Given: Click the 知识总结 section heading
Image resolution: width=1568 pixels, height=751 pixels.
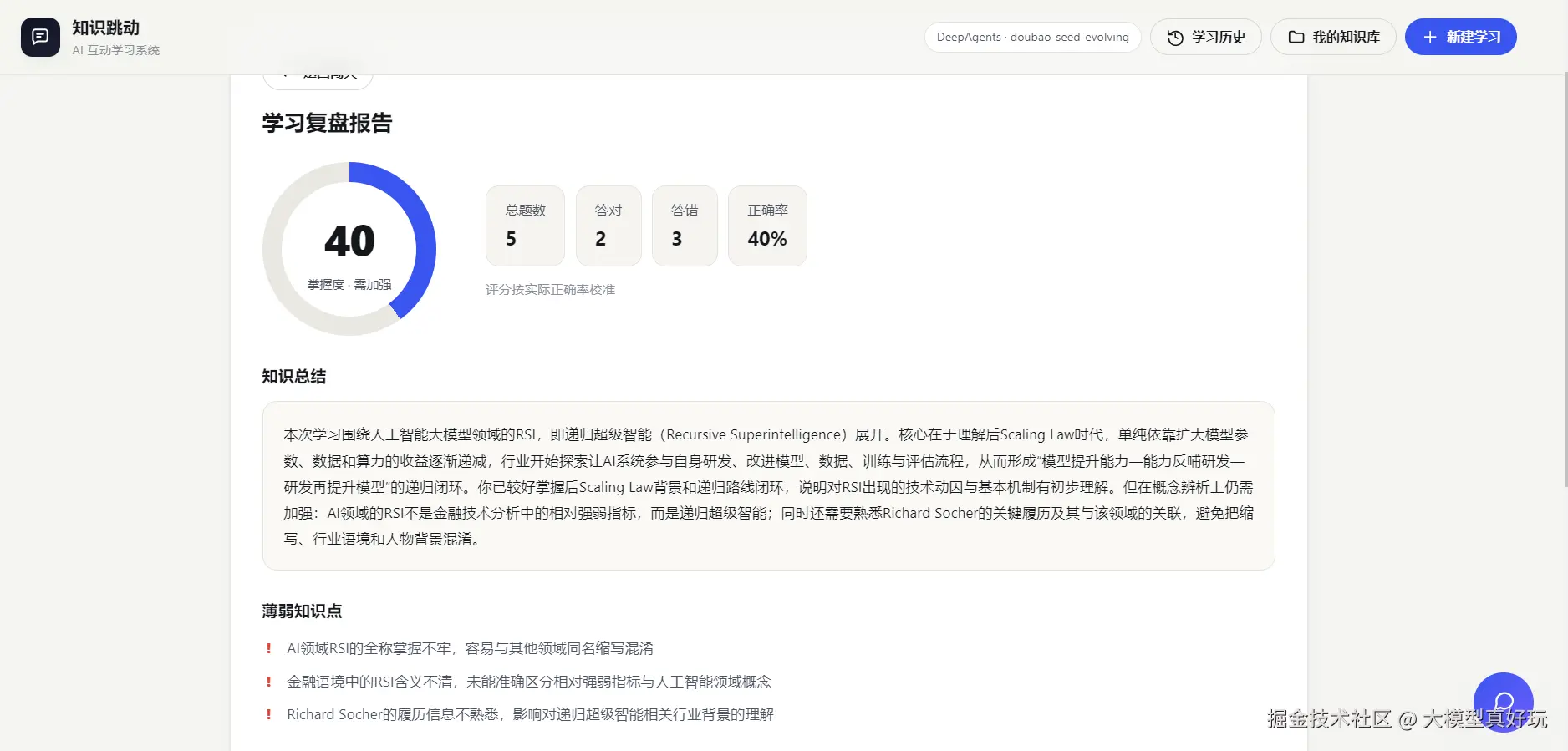Looking at the screenshot, I should coord(293,377).
